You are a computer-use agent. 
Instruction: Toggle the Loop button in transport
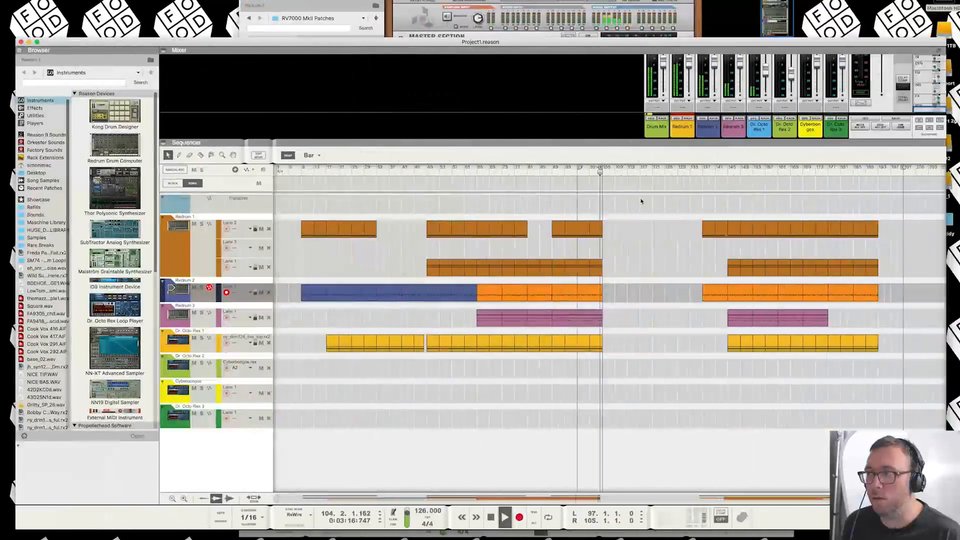pos(548,517)
